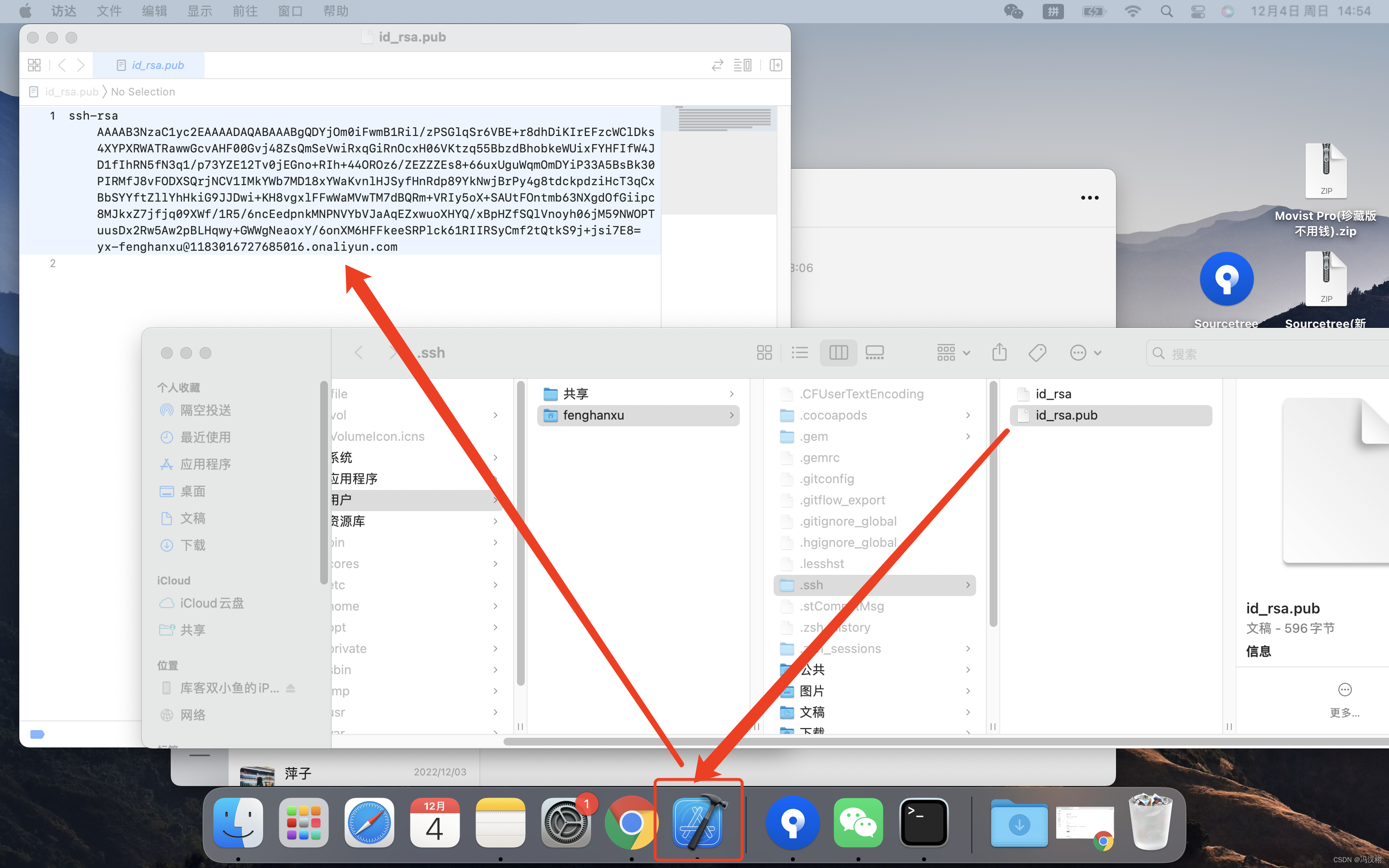Image resolution: width=1389 pixels, height=868 pixels.
Task: Open Safari from the Dock
Action: 369,822
